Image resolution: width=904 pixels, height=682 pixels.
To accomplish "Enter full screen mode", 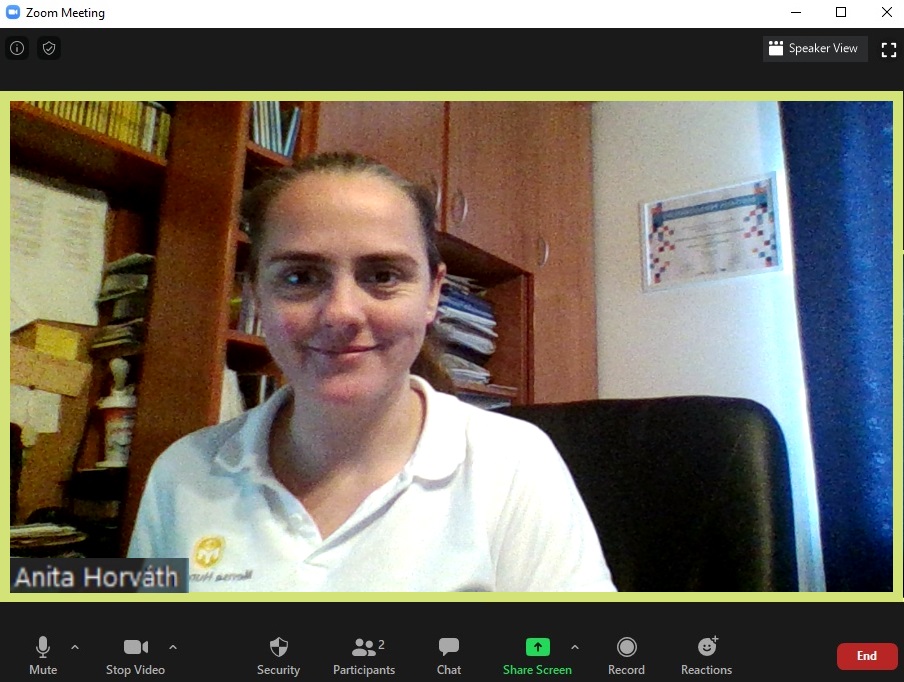I will coord(888,49).
